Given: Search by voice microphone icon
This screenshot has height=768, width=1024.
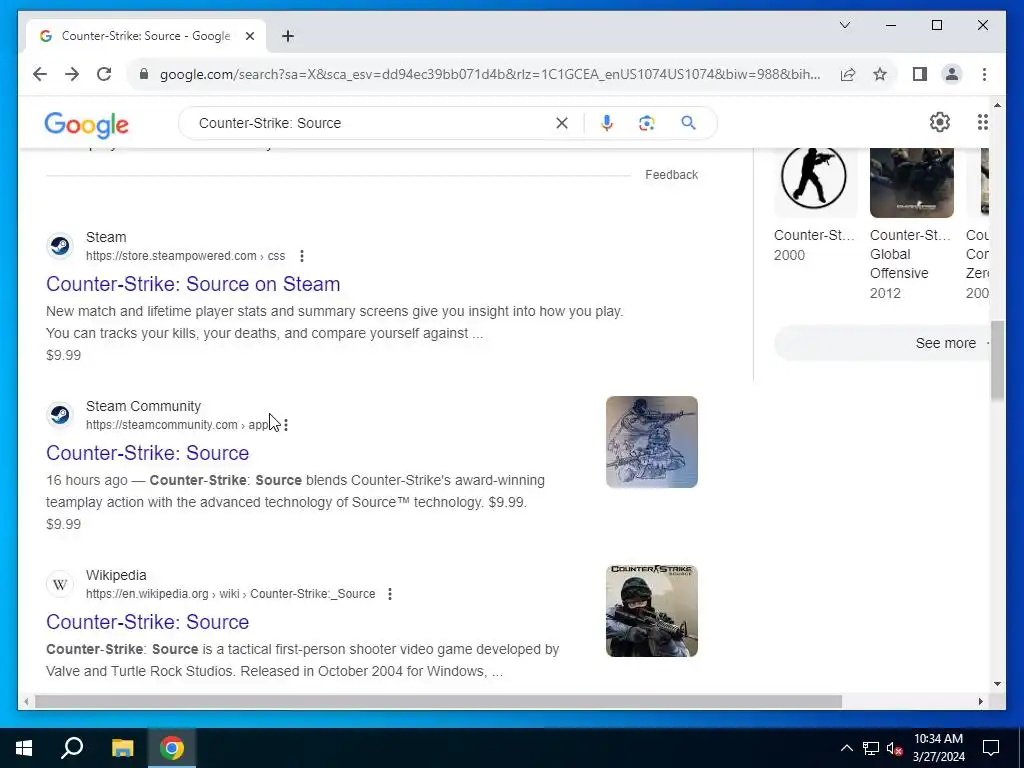Looking at the screenshot, I should tap(607, 123).
